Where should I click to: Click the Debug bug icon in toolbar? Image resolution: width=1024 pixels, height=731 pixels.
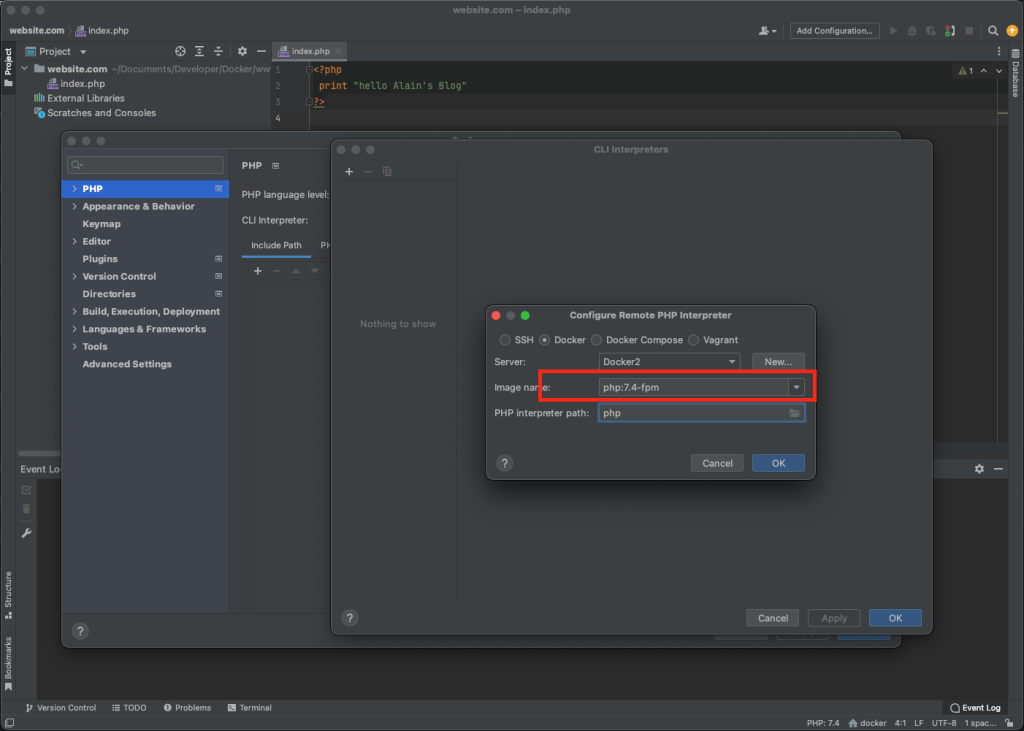[x=912, y=31]
